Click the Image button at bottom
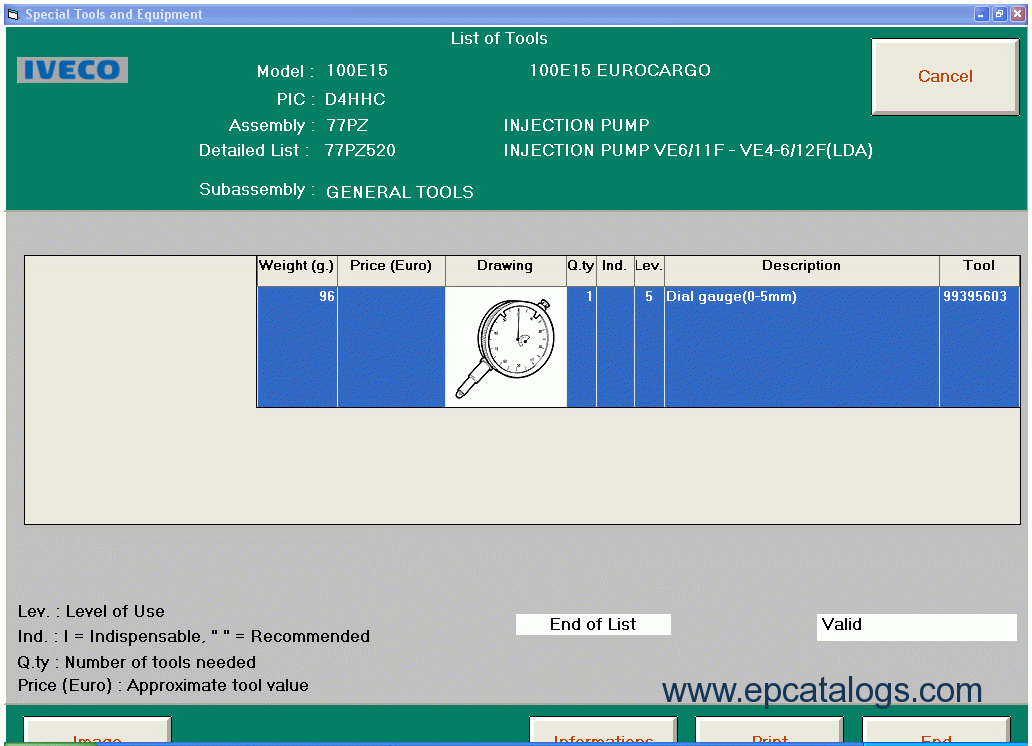 (97, 732)
